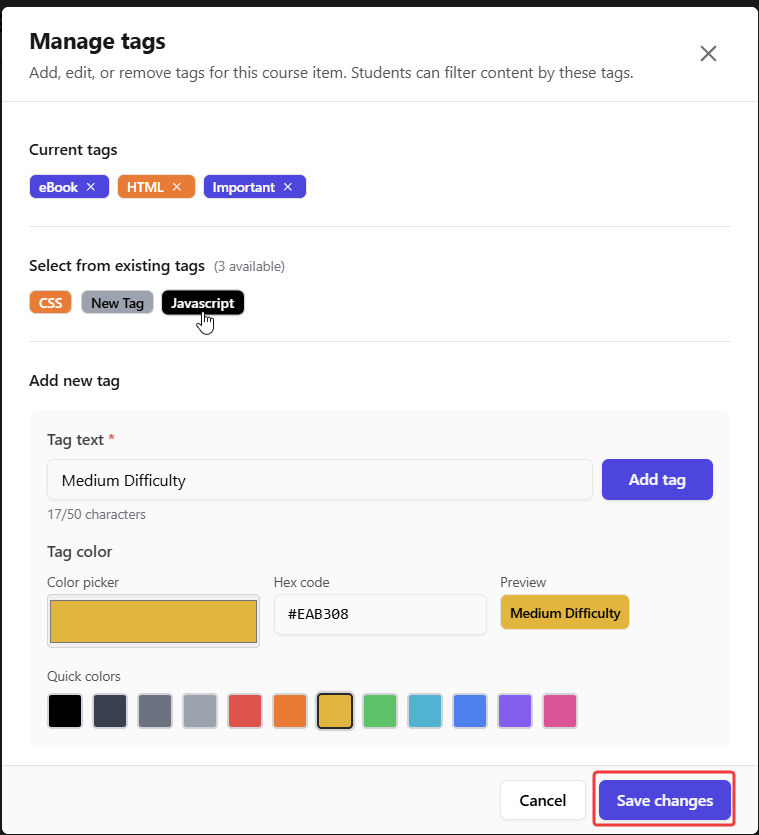Viewport: 759px width, 835px height.
Task: Click the Add tag button
Action: click(657, 480)
